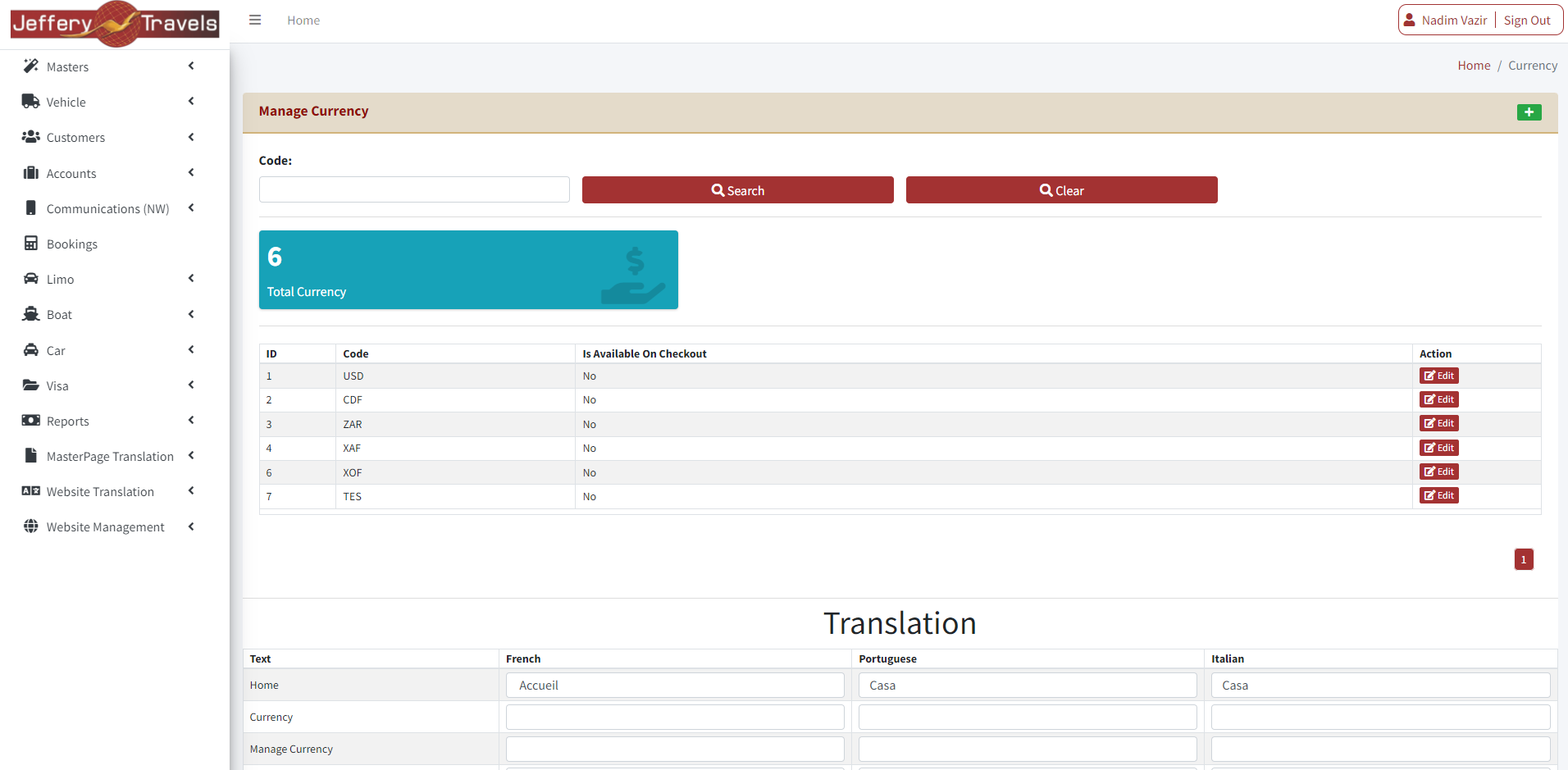Click Sign Out link
Image resolution: width=1568 pixels, height=770 pixels.
click(x=1526, y=21)
